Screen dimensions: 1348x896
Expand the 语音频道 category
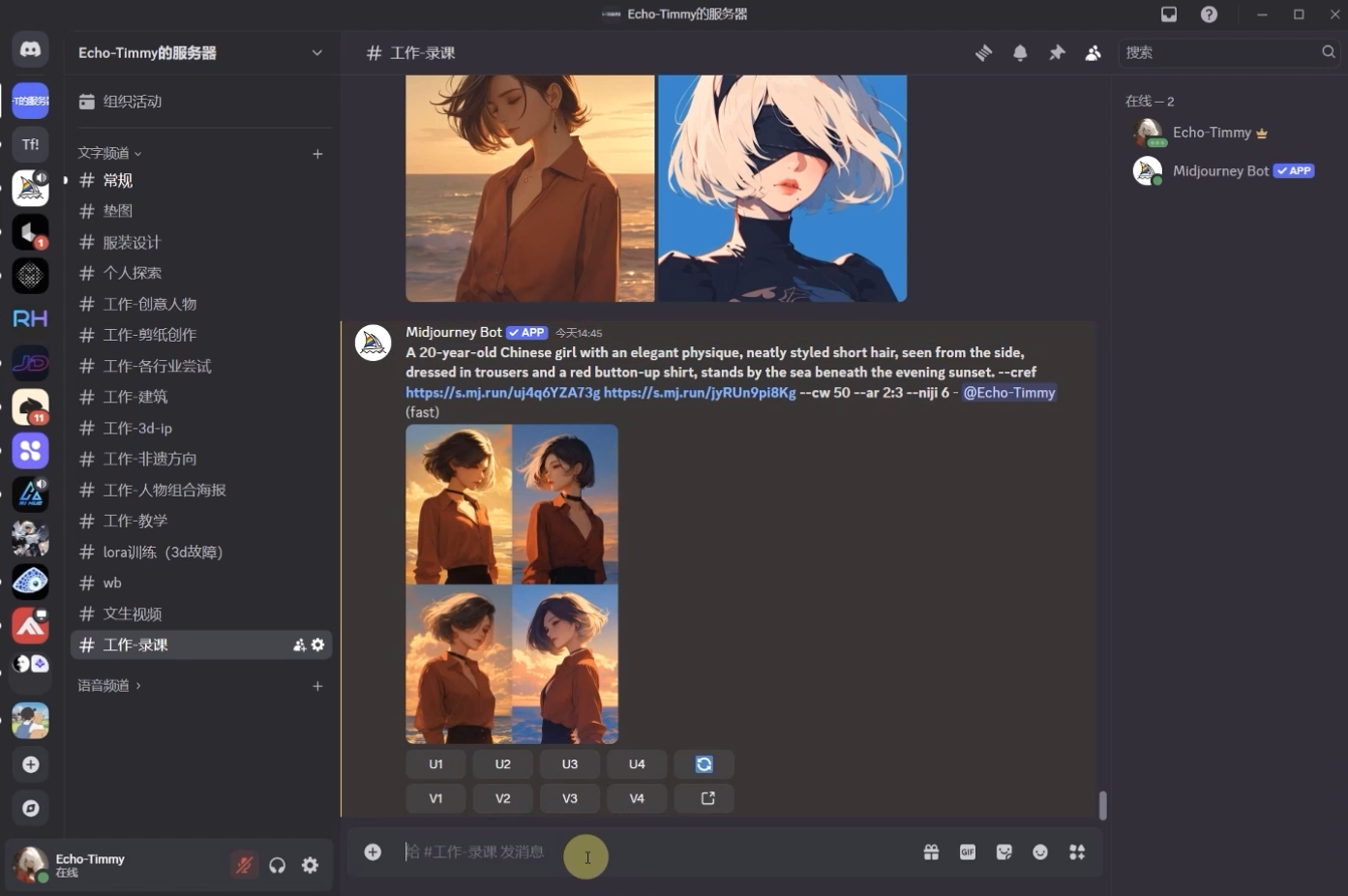pyautogui.click(x=109, y=685)
